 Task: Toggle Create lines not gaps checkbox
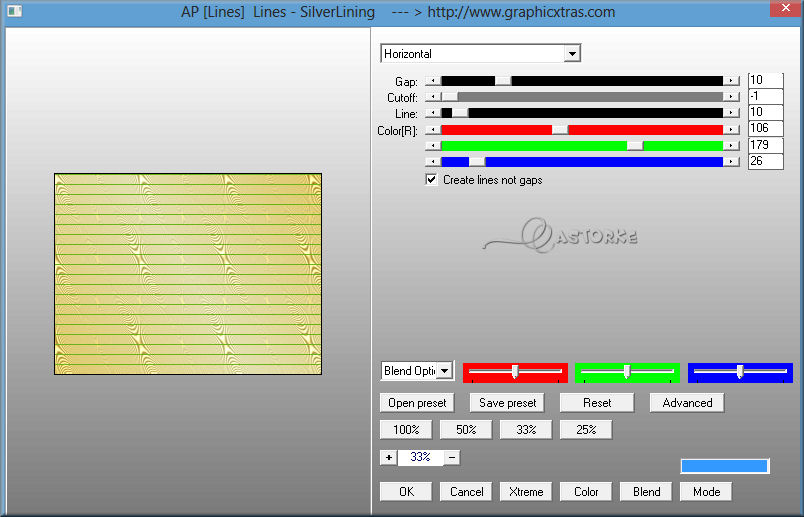432,180
